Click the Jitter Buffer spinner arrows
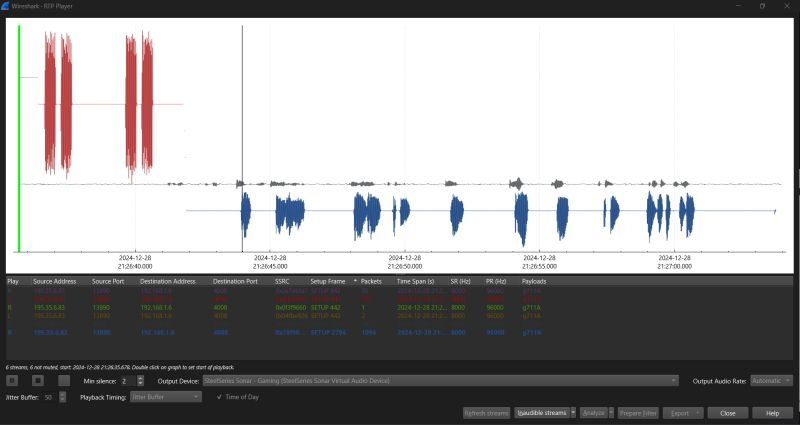Viewport: 800px width, 425px height. (x=63, y=397)
